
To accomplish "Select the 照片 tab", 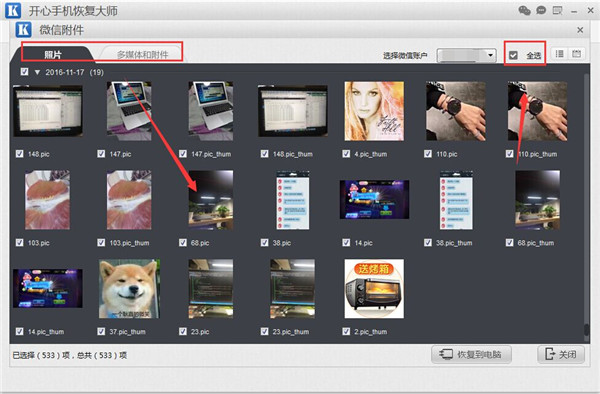I will [x=53, y=55].
